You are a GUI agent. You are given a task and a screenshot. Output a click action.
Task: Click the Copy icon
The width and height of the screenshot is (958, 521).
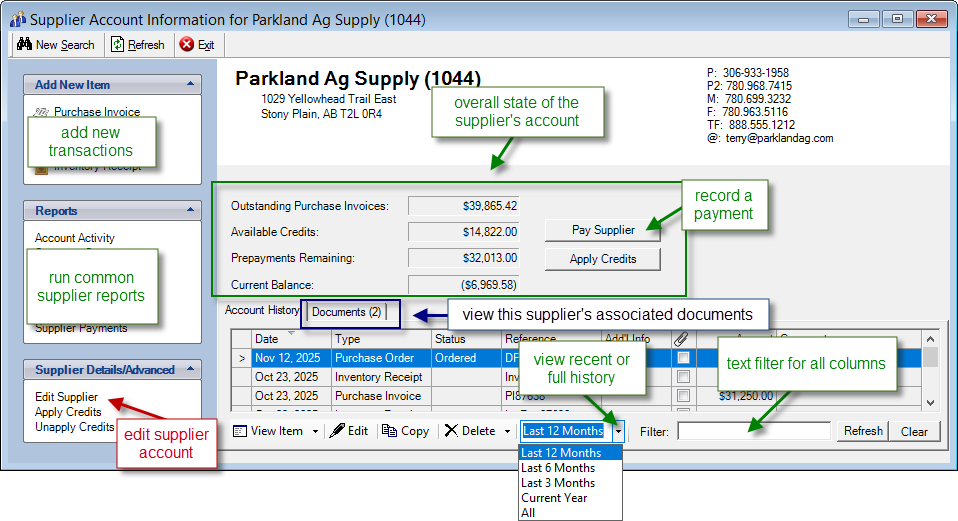coord(389,431)
